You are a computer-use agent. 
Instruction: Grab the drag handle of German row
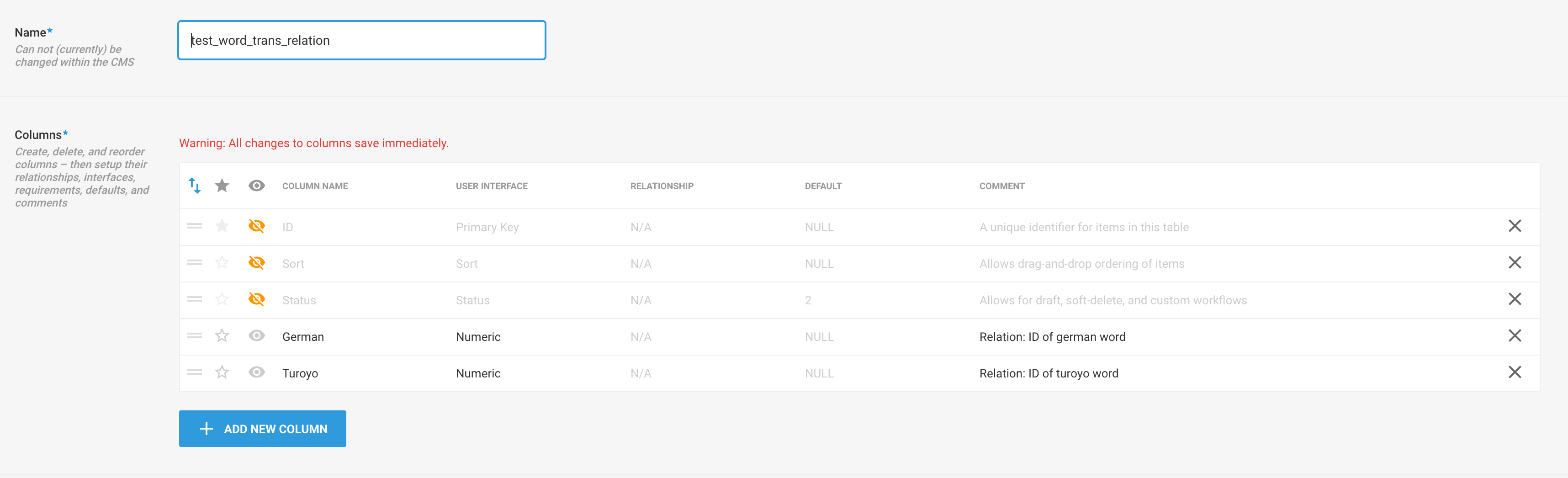click(195, 335)
